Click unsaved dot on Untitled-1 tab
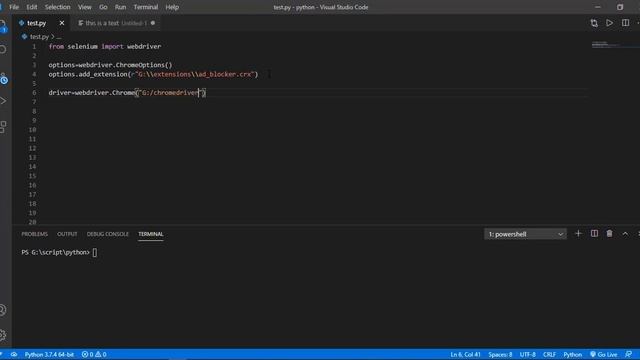Screen dimensions: 640x360 [153, 23]
